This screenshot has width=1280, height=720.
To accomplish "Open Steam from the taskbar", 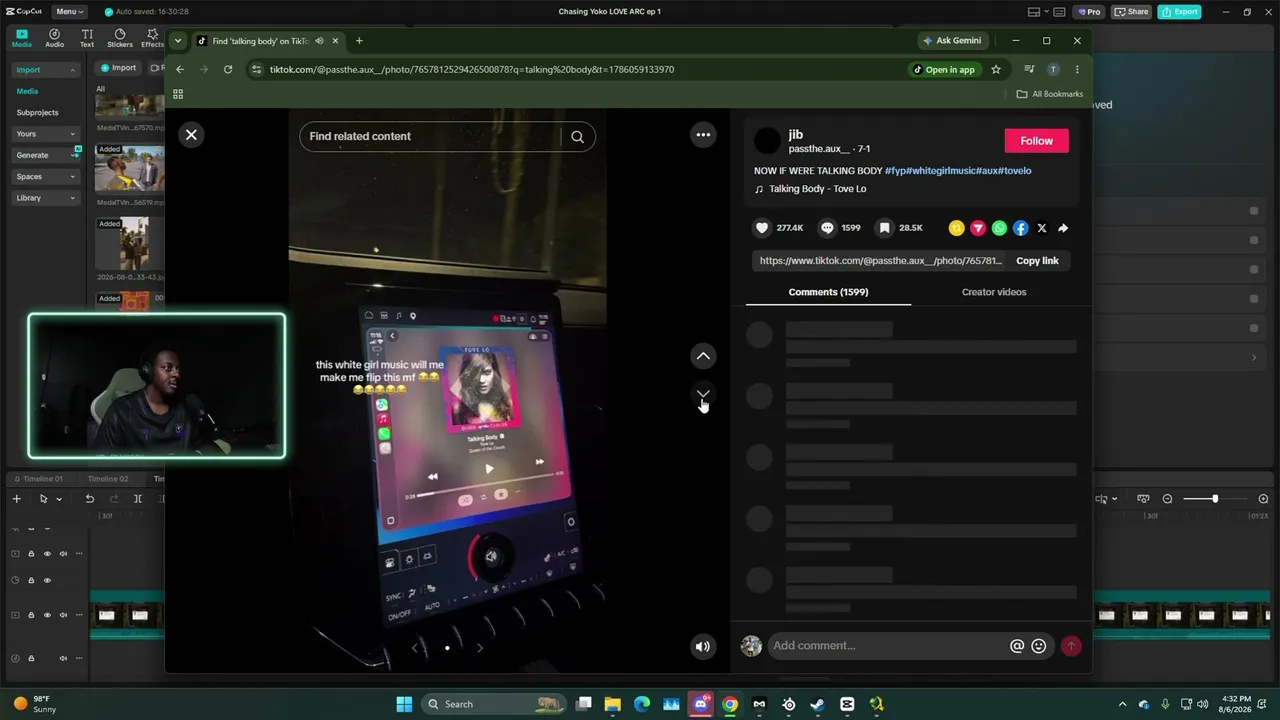I will click(818, 704).
